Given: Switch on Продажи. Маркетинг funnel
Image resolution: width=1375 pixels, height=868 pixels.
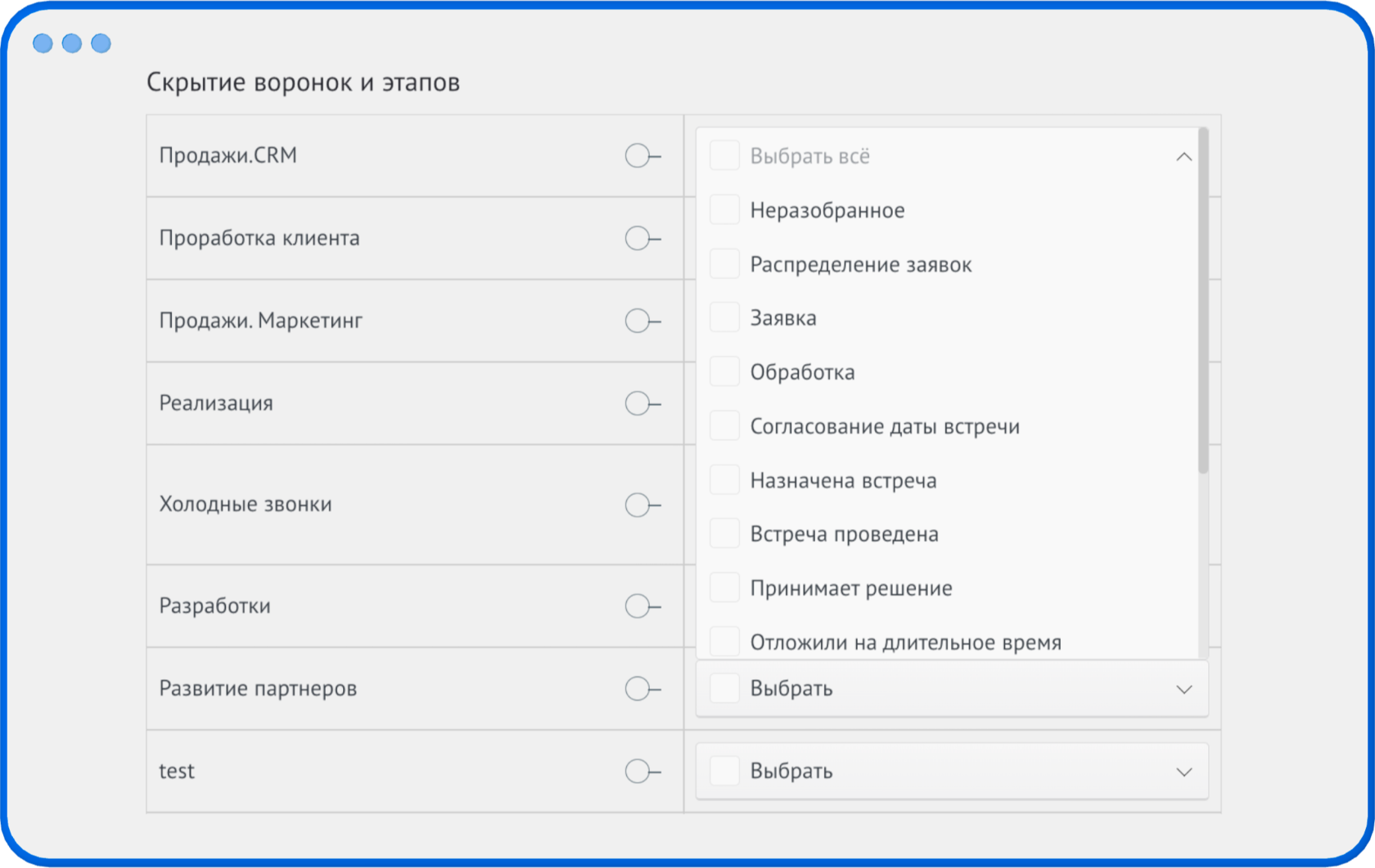Looking at the screenshot, I should click(642, 321).
